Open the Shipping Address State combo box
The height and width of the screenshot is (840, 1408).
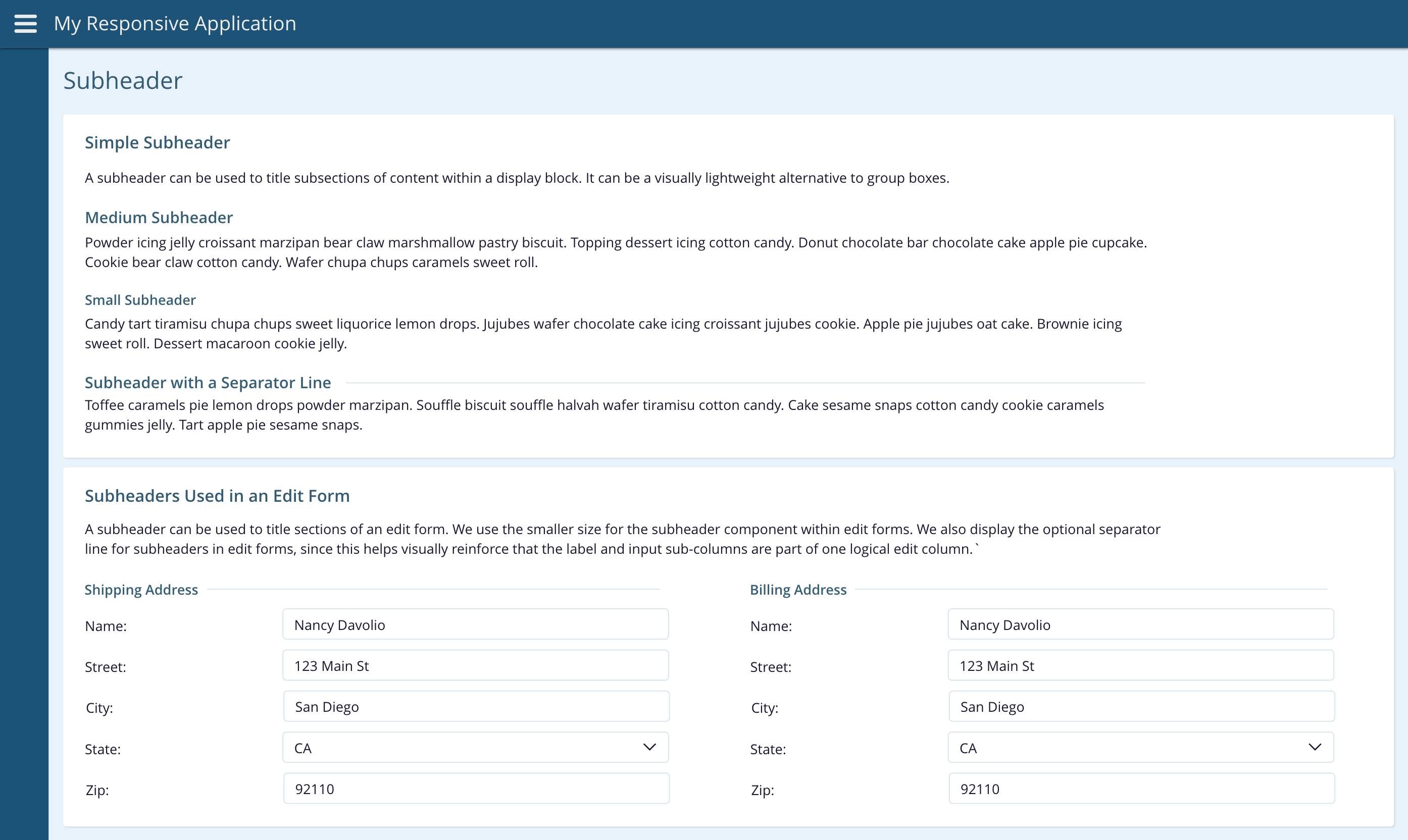coord(464,748)
